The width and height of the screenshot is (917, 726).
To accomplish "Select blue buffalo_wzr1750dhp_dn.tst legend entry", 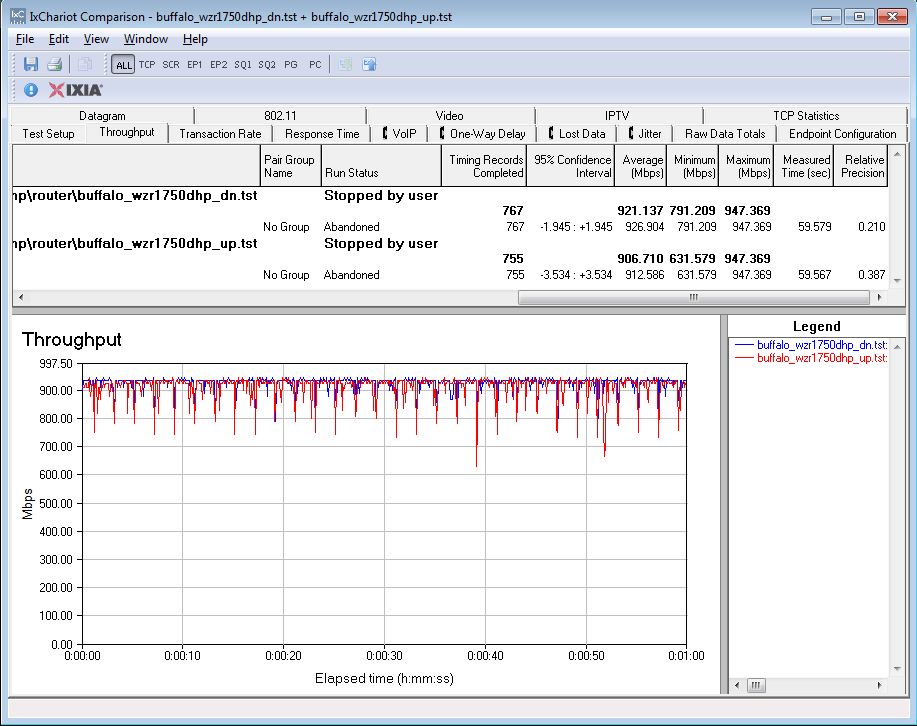I will tap(811, 345).
